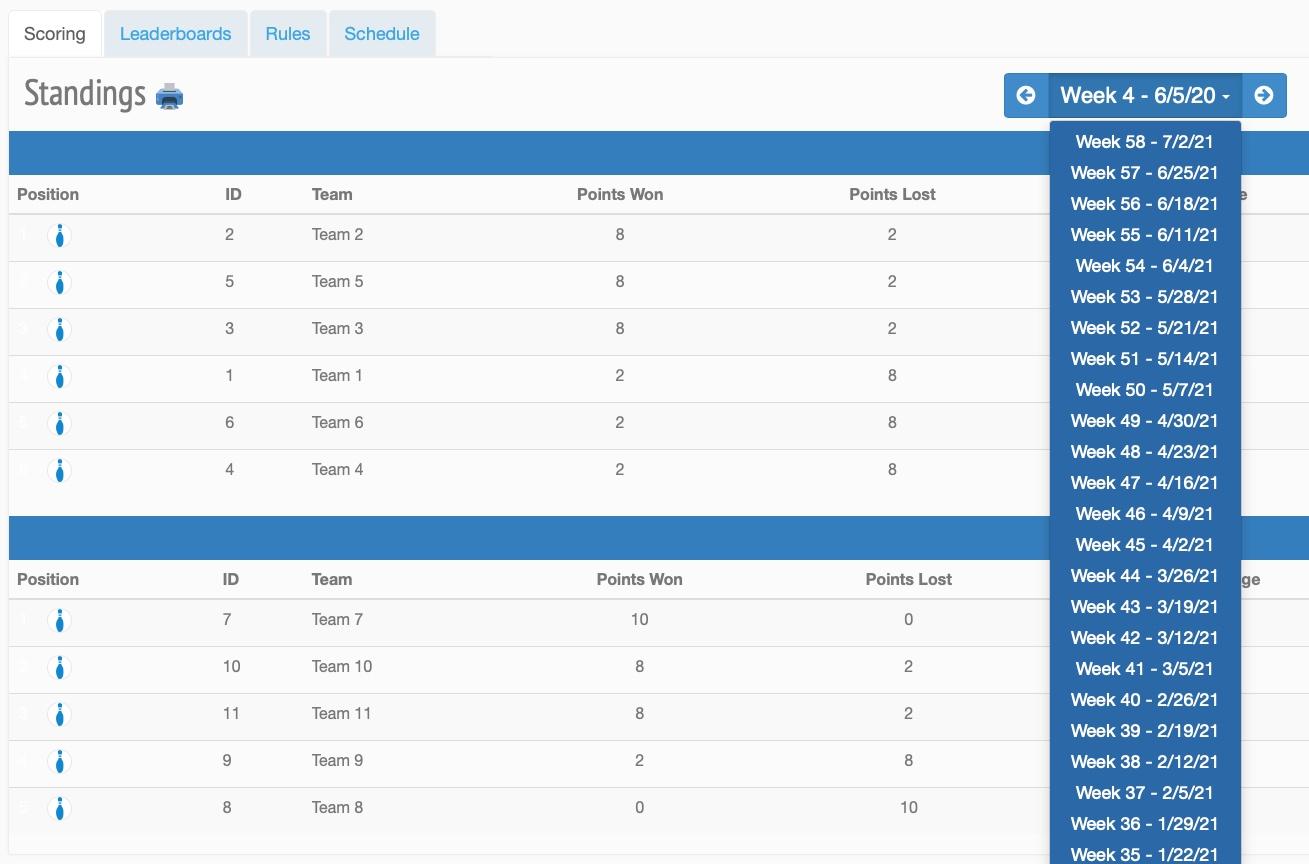Select Week 47 - 4/16/21
The image size is (1309, 864).
(x=1145, y=483)
